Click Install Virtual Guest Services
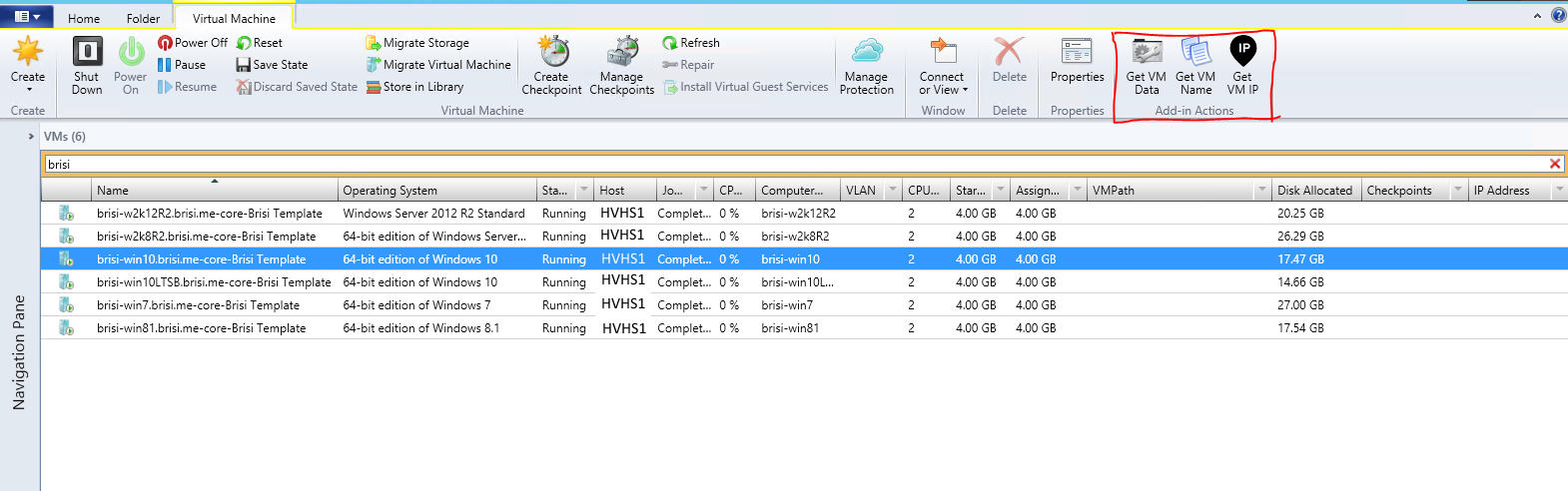The height and width of the screenshot is (491, 1568). coord(746,87)
